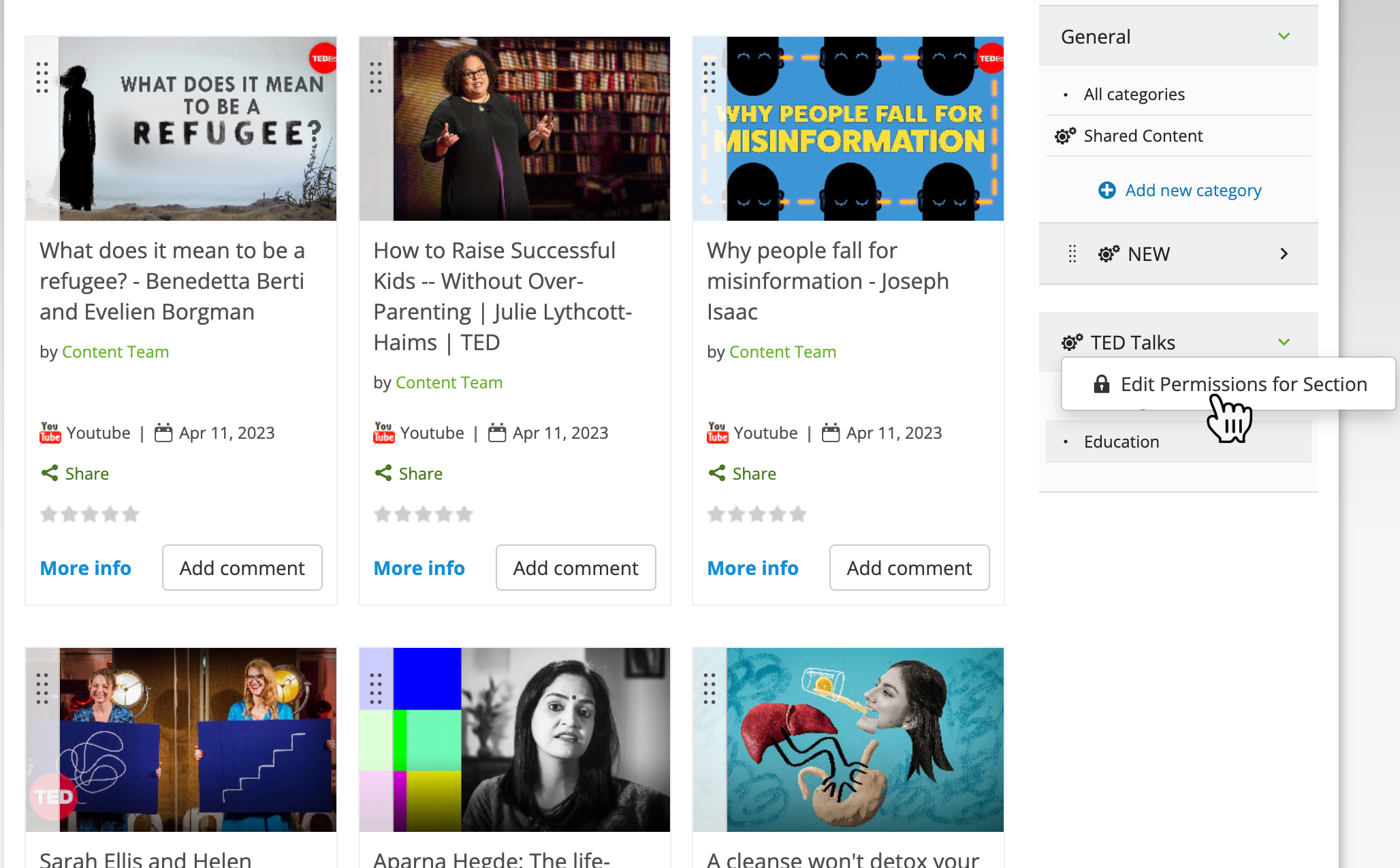
Task: Click share icon on misinformation card
Action: pos(717,473)
